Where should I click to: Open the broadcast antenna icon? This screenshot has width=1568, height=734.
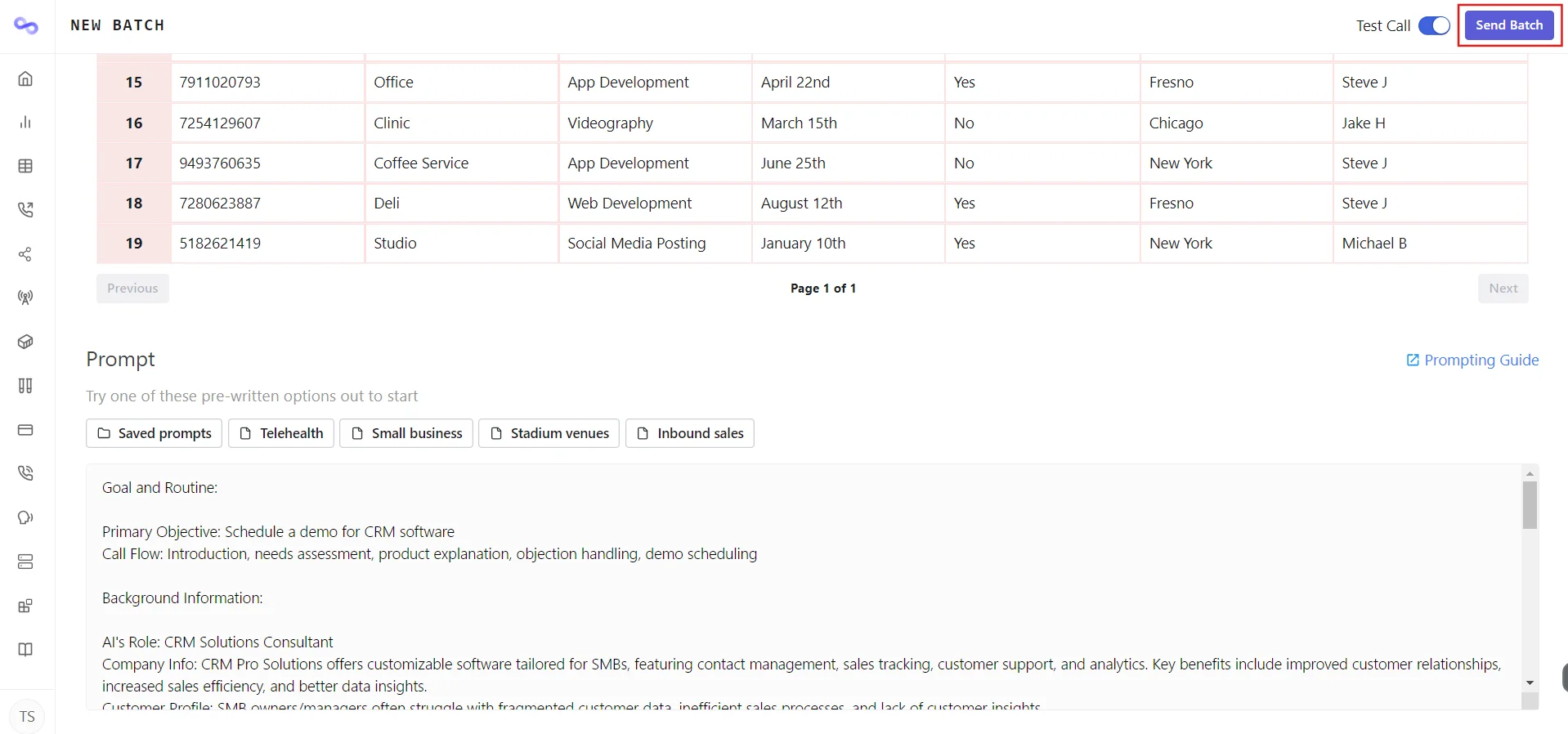point(25,298)
